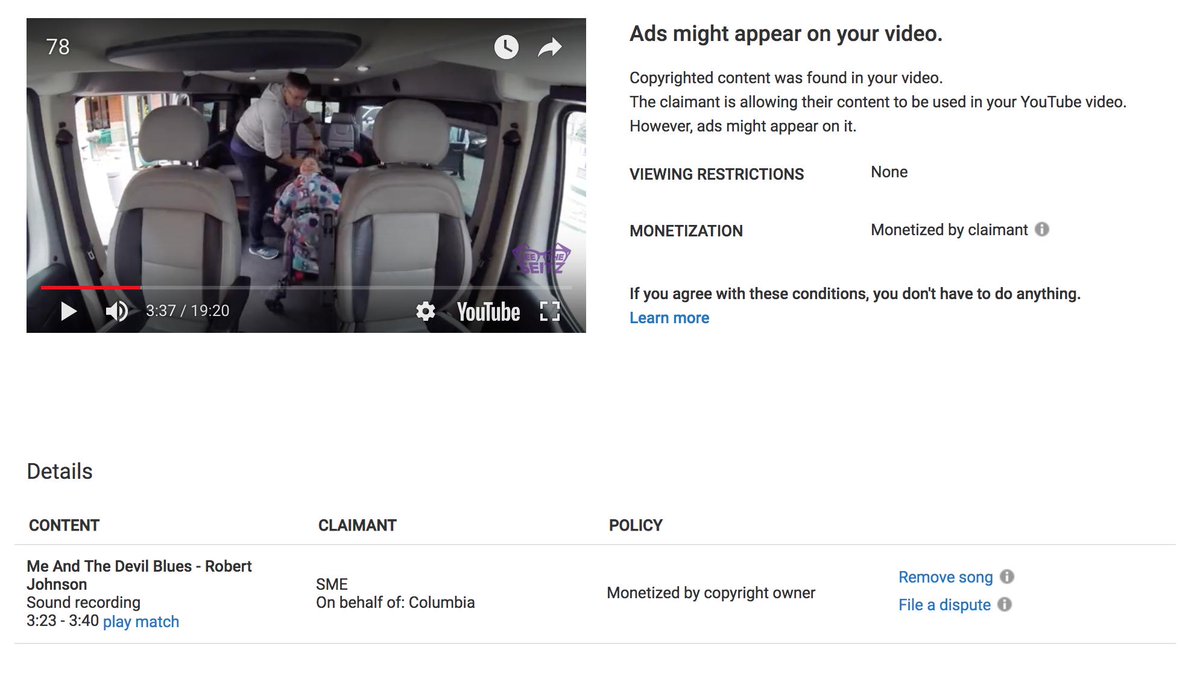Open the video on YouTube via its logo
The width and height of the screenshot is (1200, 673).
488,311
